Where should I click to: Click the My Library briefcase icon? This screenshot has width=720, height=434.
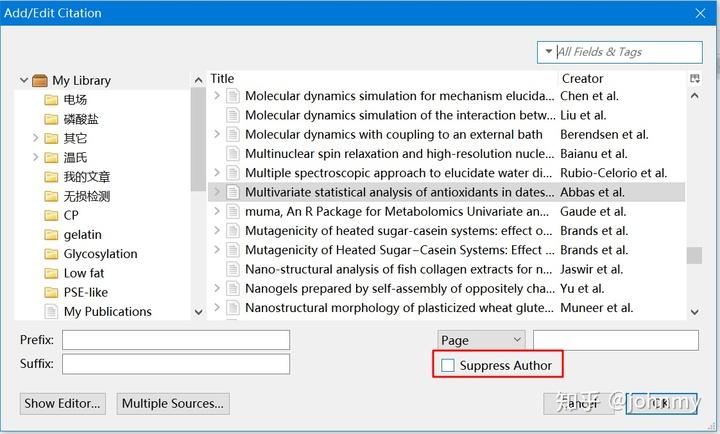click(x=40, y=81)
